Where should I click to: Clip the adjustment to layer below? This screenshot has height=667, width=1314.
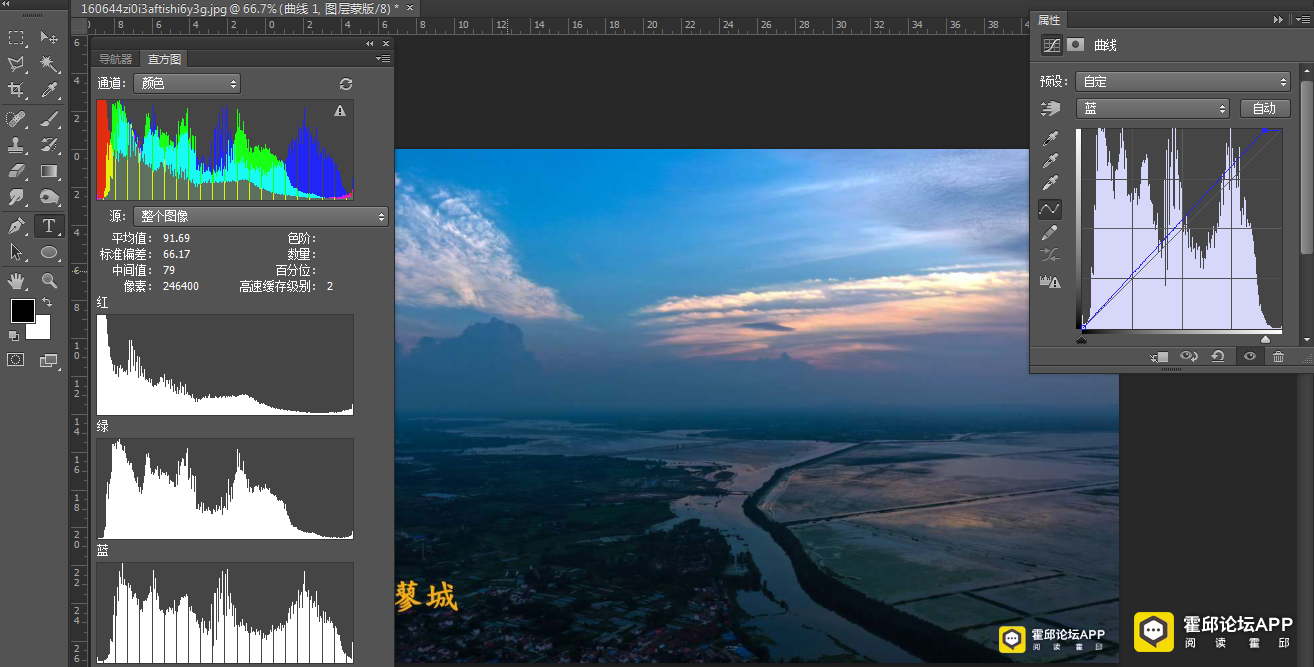[x=1159, y=357]
